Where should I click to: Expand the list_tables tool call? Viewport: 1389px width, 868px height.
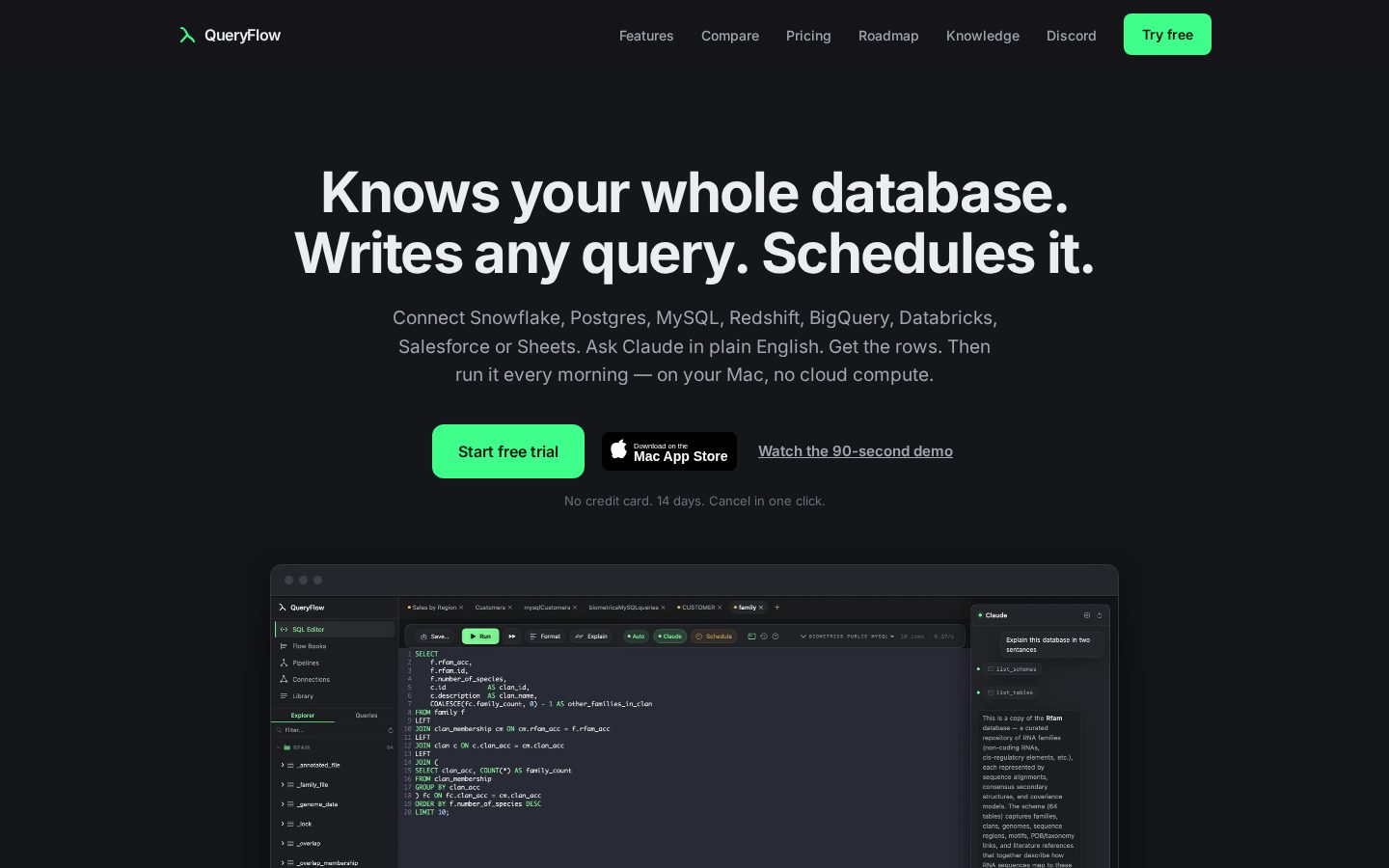[1010, 692]
